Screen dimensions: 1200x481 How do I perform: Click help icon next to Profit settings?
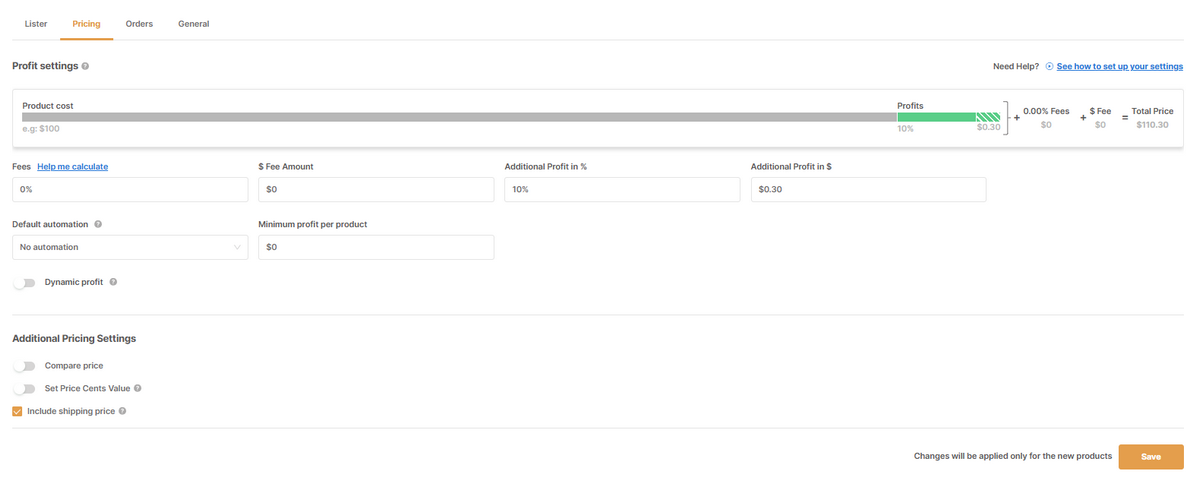pos(85,67)
